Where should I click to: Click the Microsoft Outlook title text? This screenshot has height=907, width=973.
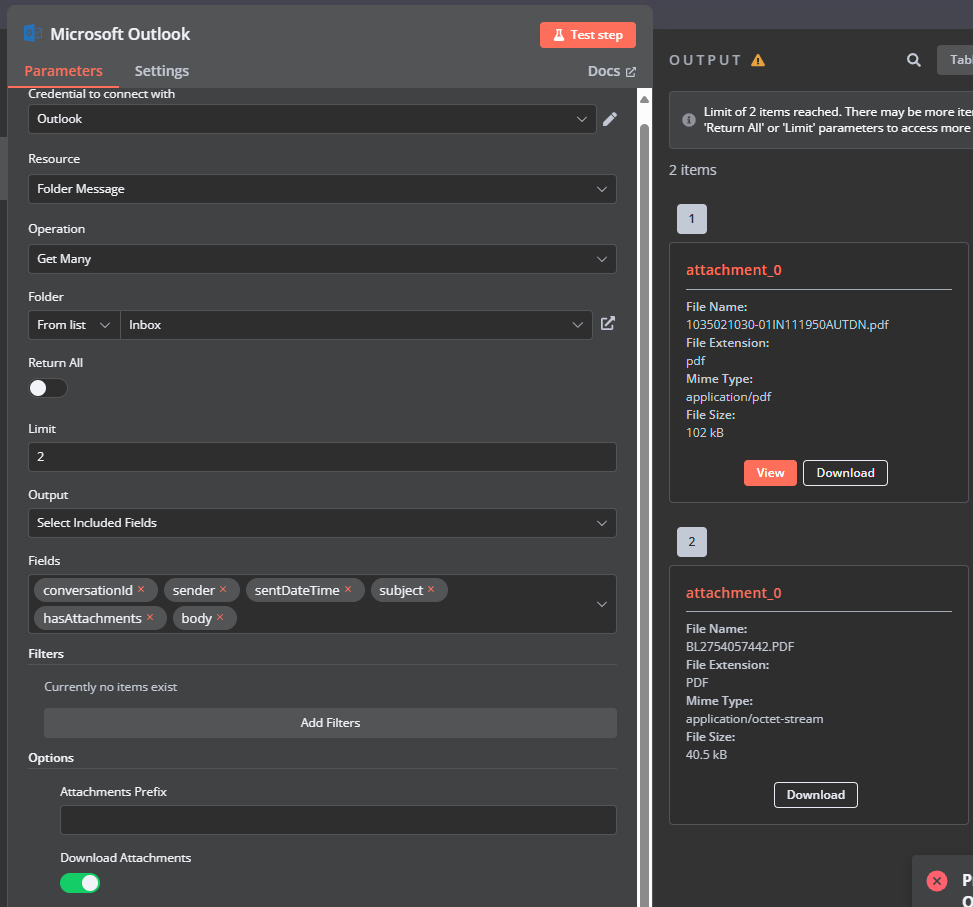click(120, 34)
